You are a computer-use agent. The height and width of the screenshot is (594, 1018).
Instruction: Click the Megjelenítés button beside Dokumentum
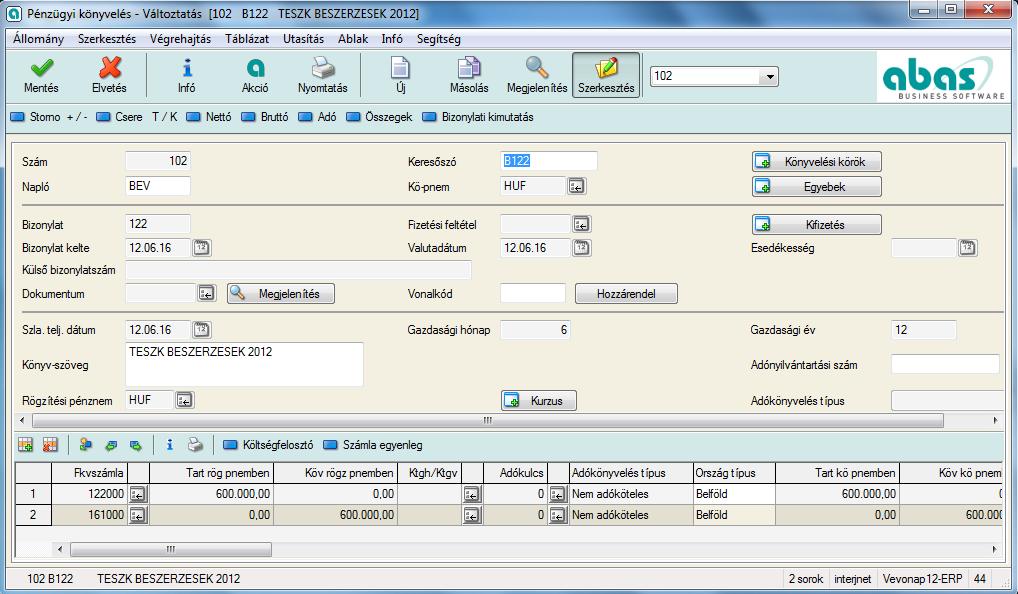(280, 293)
